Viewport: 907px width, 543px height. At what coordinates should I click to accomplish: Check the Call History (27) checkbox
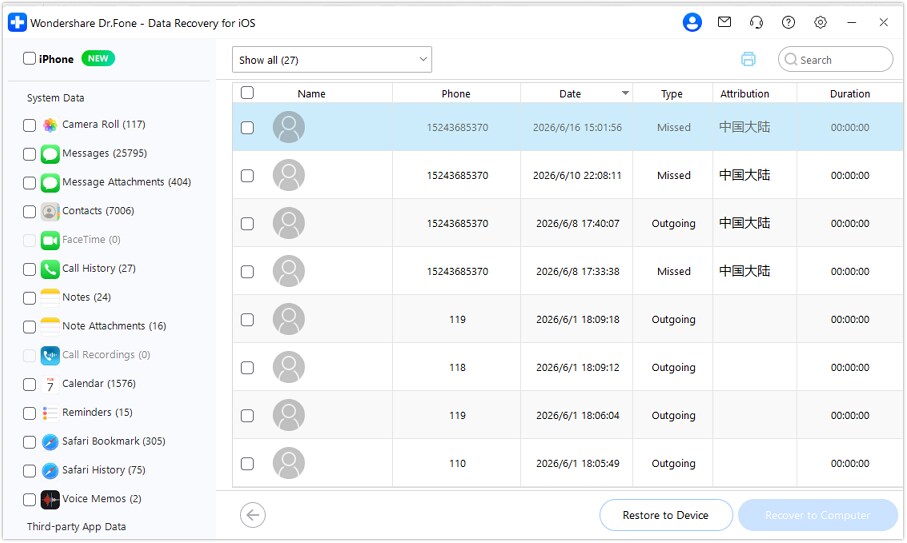29,269
